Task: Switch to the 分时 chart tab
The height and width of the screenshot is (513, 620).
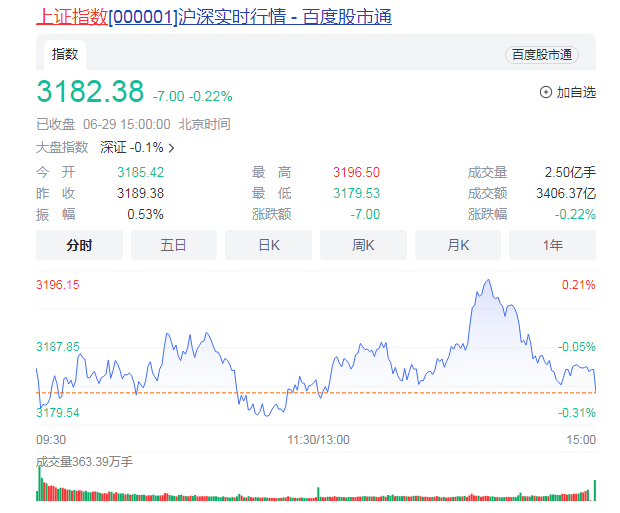Action: coord(79,245)
